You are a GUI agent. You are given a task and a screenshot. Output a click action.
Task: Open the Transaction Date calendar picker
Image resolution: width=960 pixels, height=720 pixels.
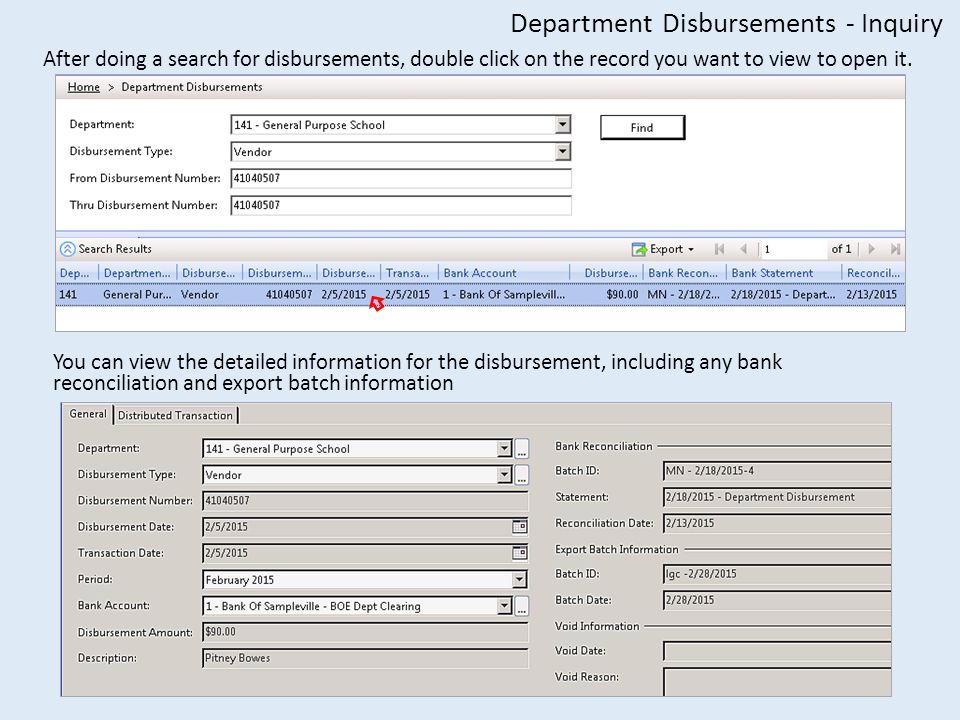[519, 553]
